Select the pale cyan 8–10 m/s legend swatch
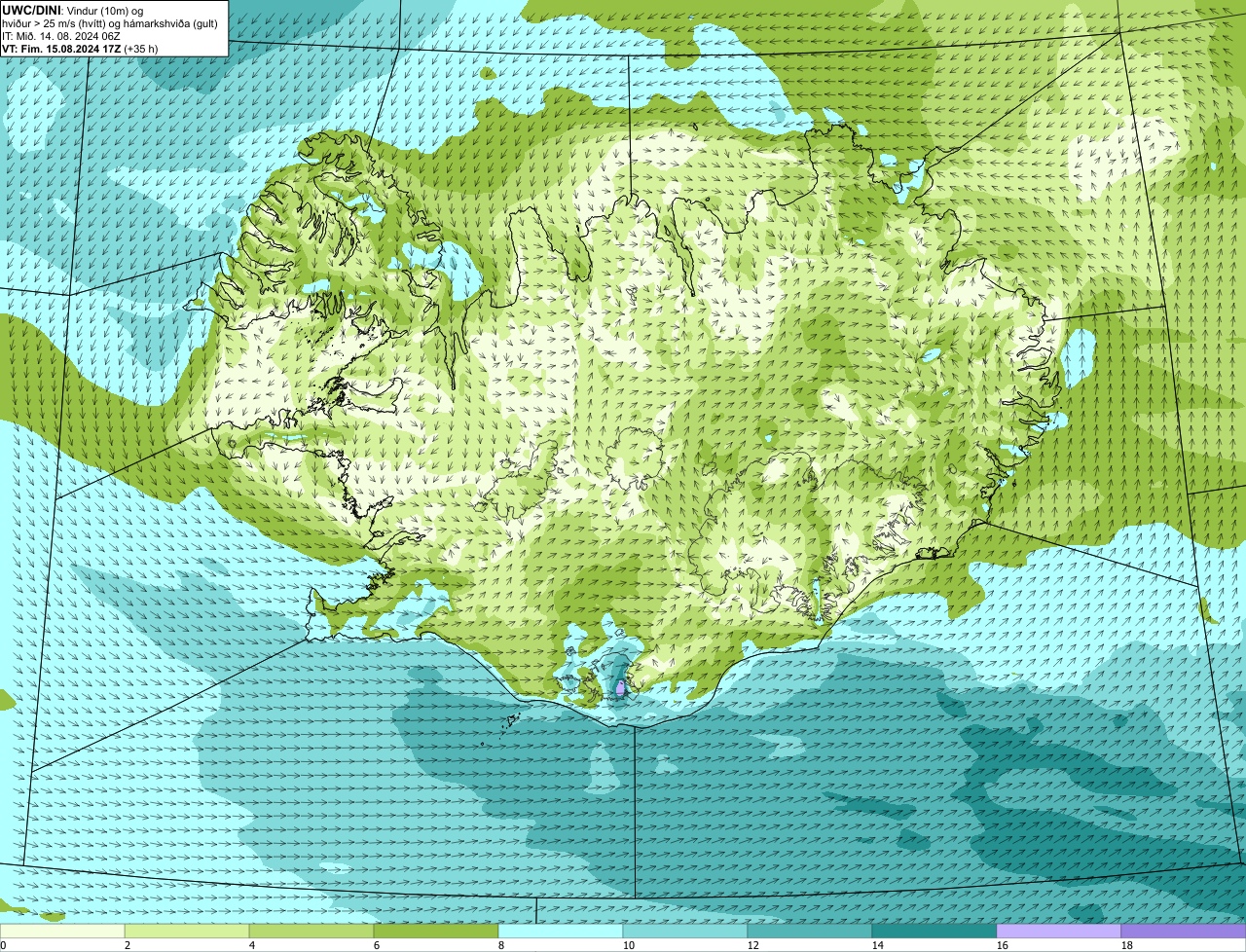Viewport: 1246px width, 952px height. coord(561,931)
